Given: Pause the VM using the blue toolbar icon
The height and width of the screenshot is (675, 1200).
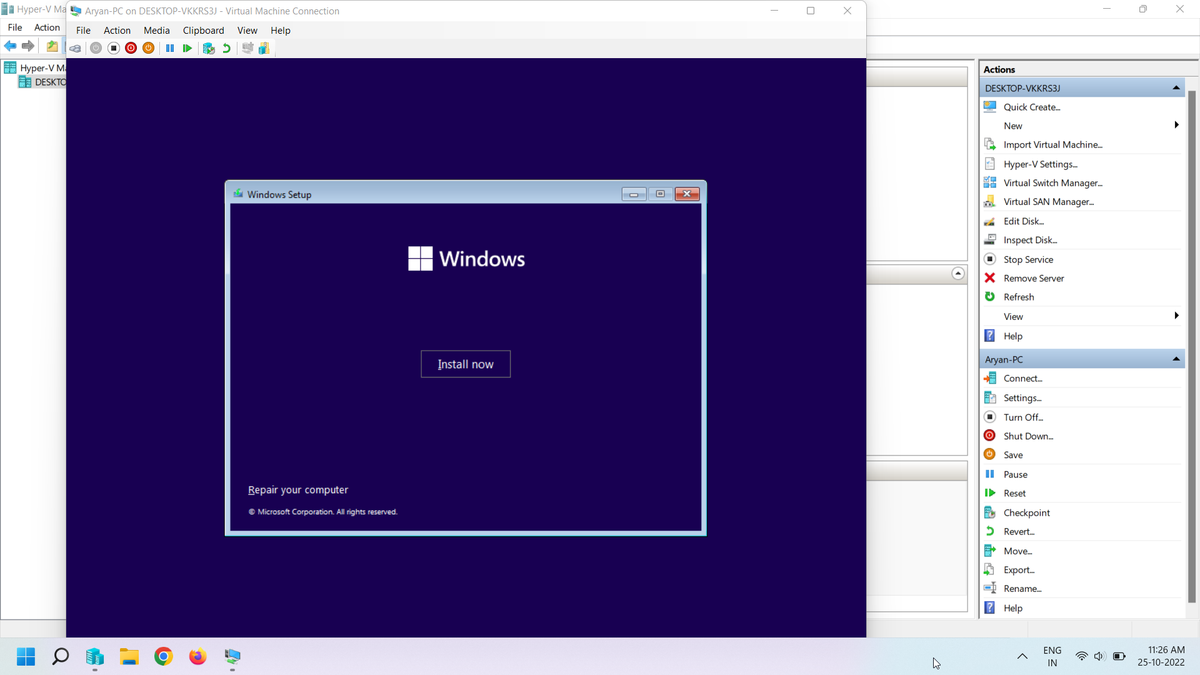Looking at the screenshot, I should 170,48.
